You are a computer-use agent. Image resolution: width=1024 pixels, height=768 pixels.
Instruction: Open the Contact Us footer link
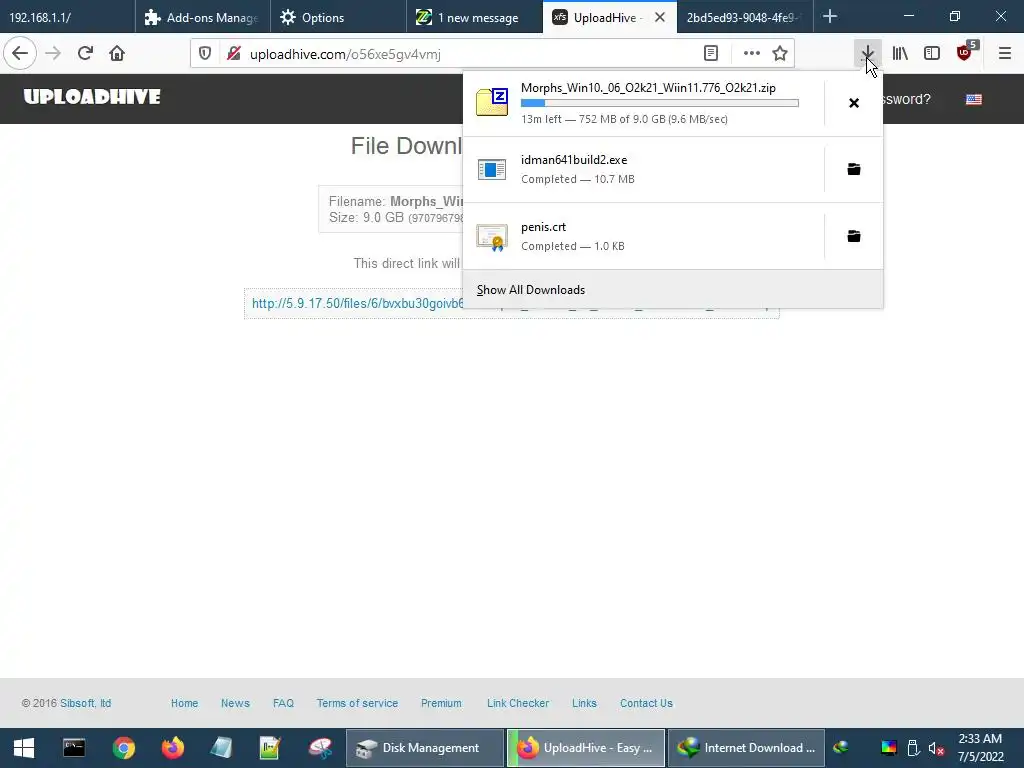647,703
